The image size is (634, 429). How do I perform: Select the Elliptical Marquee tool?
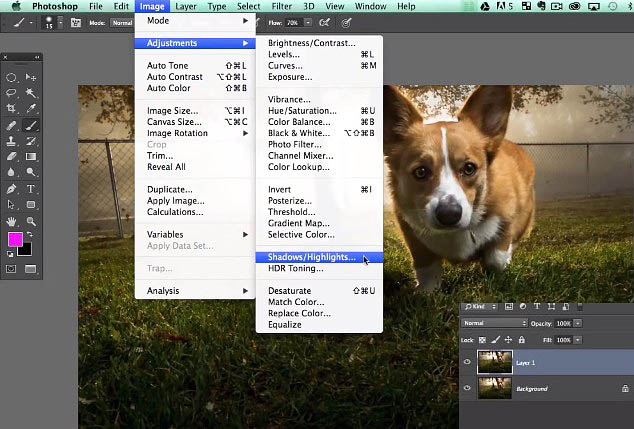(x=11, y=77)
